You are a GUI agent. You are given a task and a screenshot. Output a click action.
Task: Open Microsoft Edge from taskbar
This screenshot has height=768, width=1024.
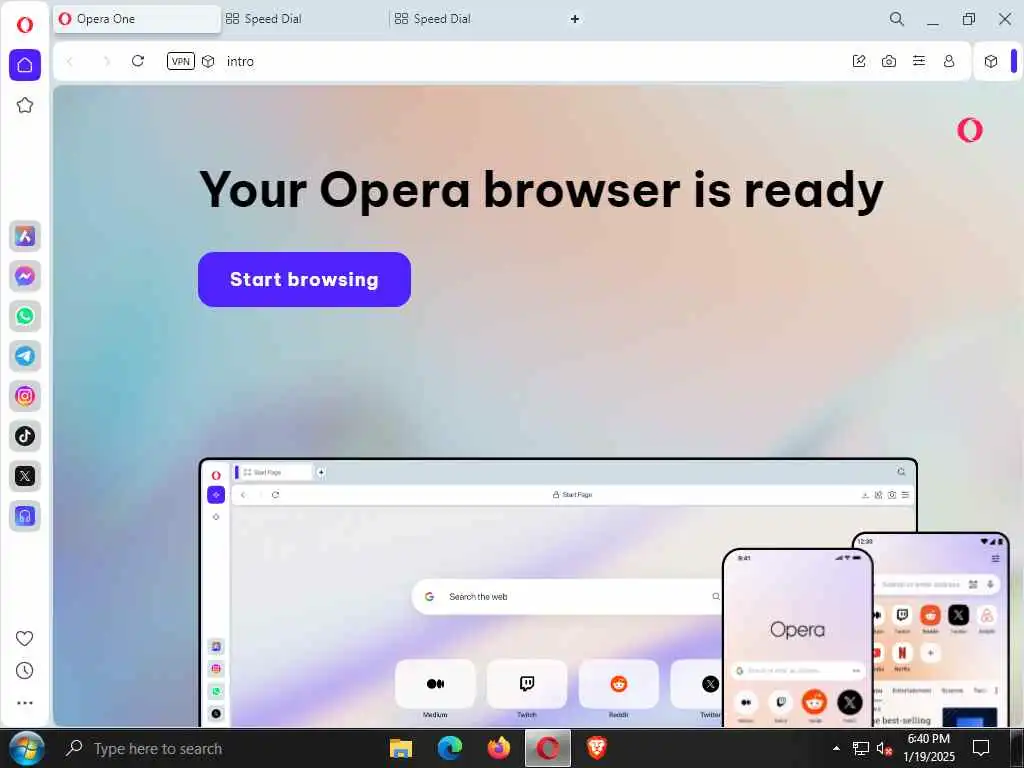pos(450,748)
